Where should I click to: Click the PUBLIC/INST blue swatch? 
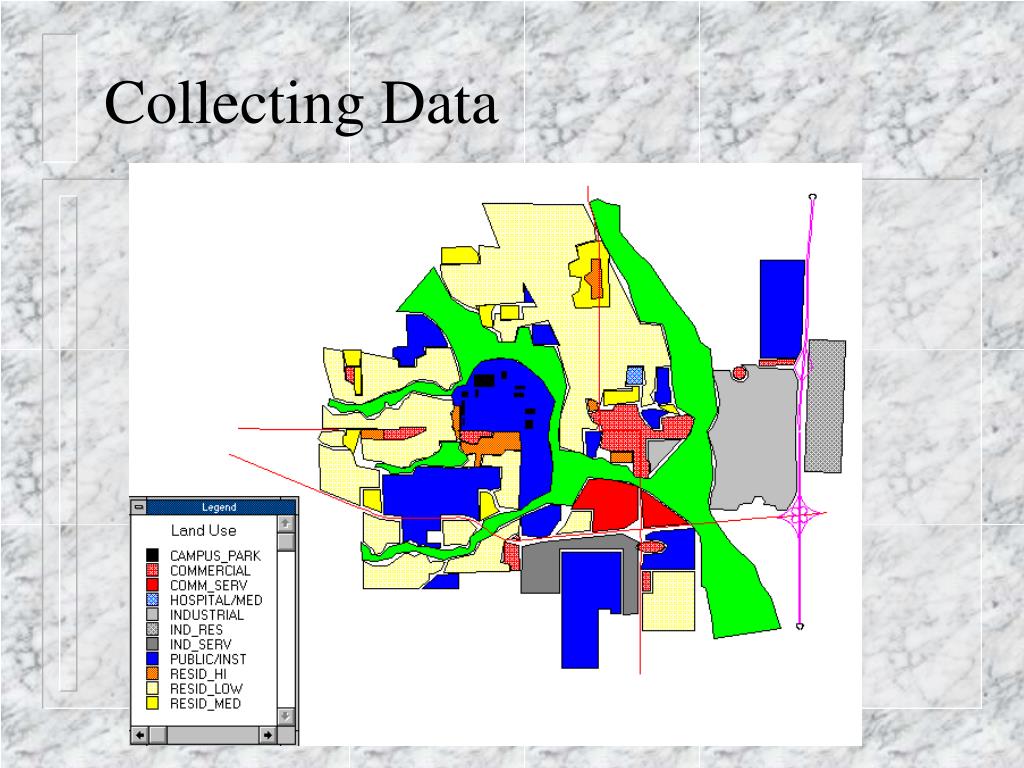[x=152, y=659]
